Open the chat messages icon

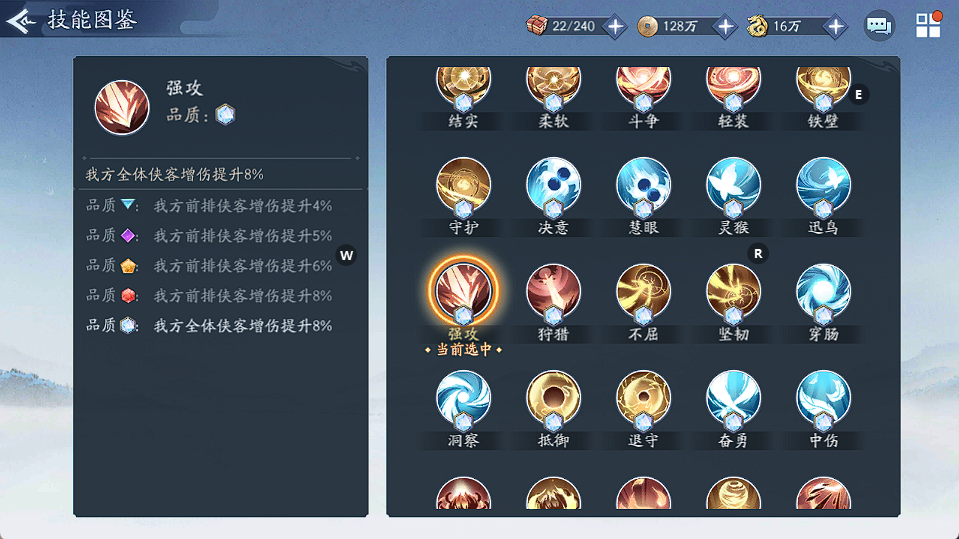879,26
